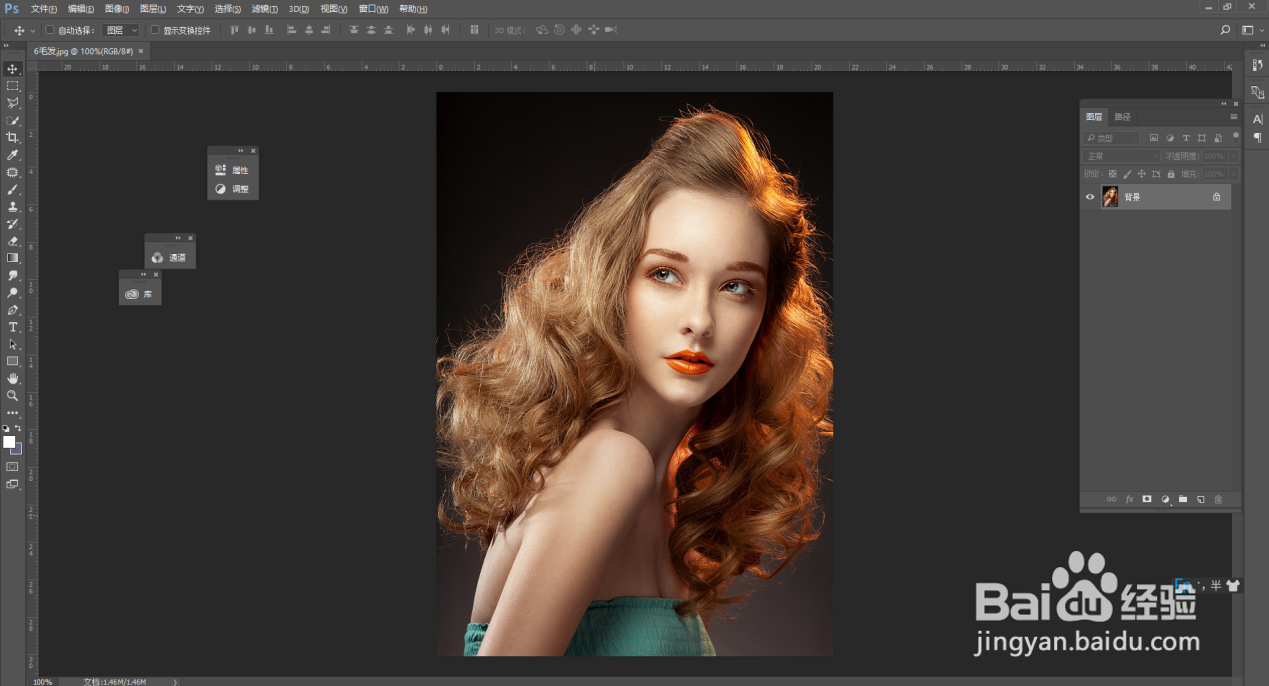This screenshot has height=686, width=1269.
Task: Open the collapsed 调整 (Adjustments) panel
Action: pyautogui.click(x=232, y=188)
